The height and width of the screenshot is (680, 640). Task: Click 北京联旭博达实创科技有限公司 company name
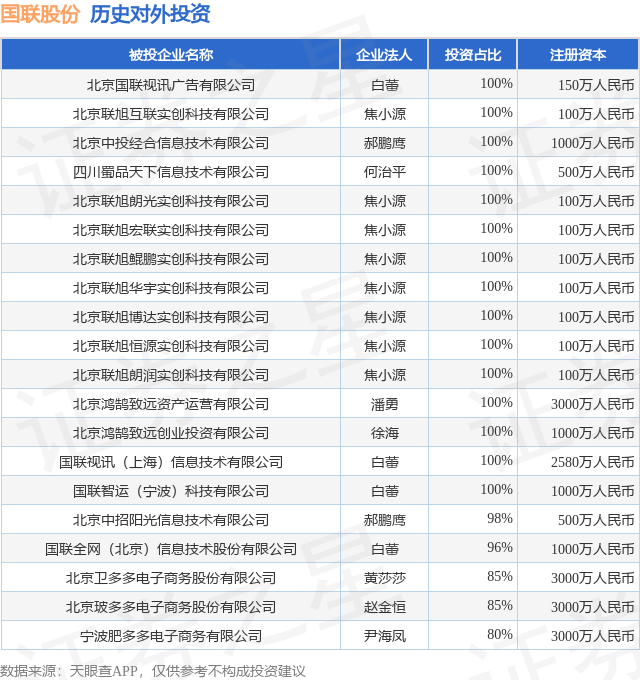[171, 317]
